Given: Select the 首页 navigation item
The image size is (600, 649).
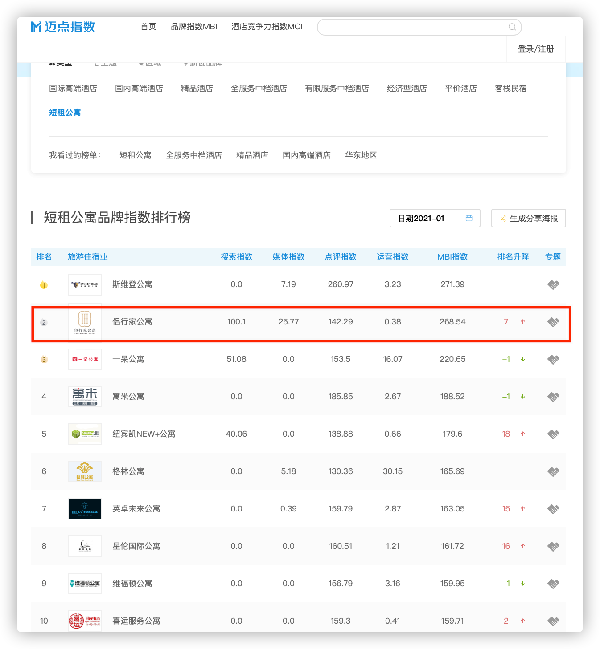Looking at the screenshot, I should pyautogui.click(x=149, y=26).
